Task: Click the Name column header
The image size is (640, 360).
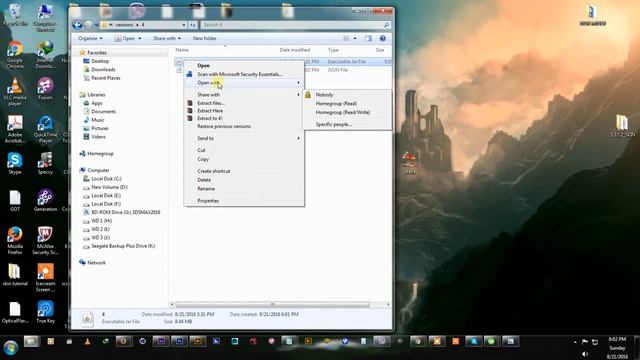Action: coord(182,50)
